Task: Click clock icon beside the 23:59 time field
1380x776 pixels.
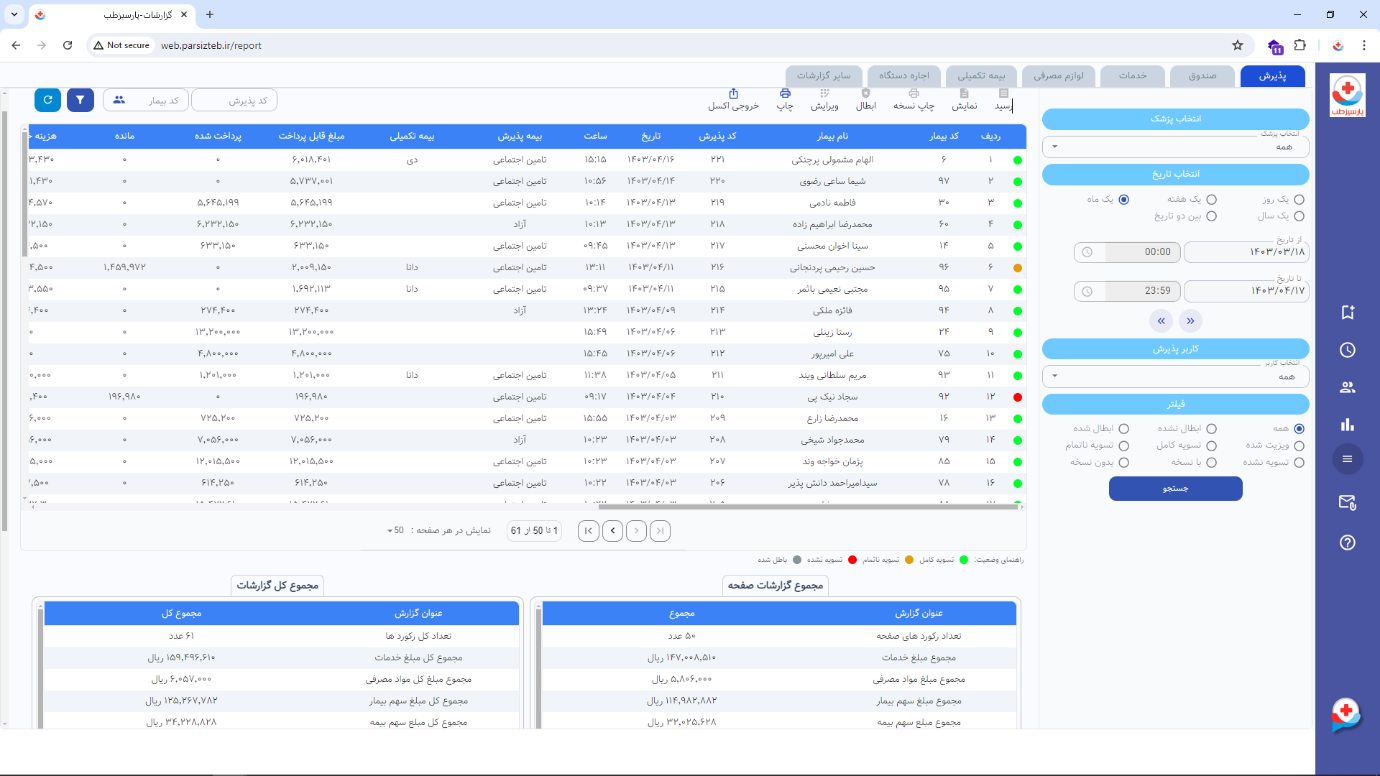Action: click(1088, 292)
